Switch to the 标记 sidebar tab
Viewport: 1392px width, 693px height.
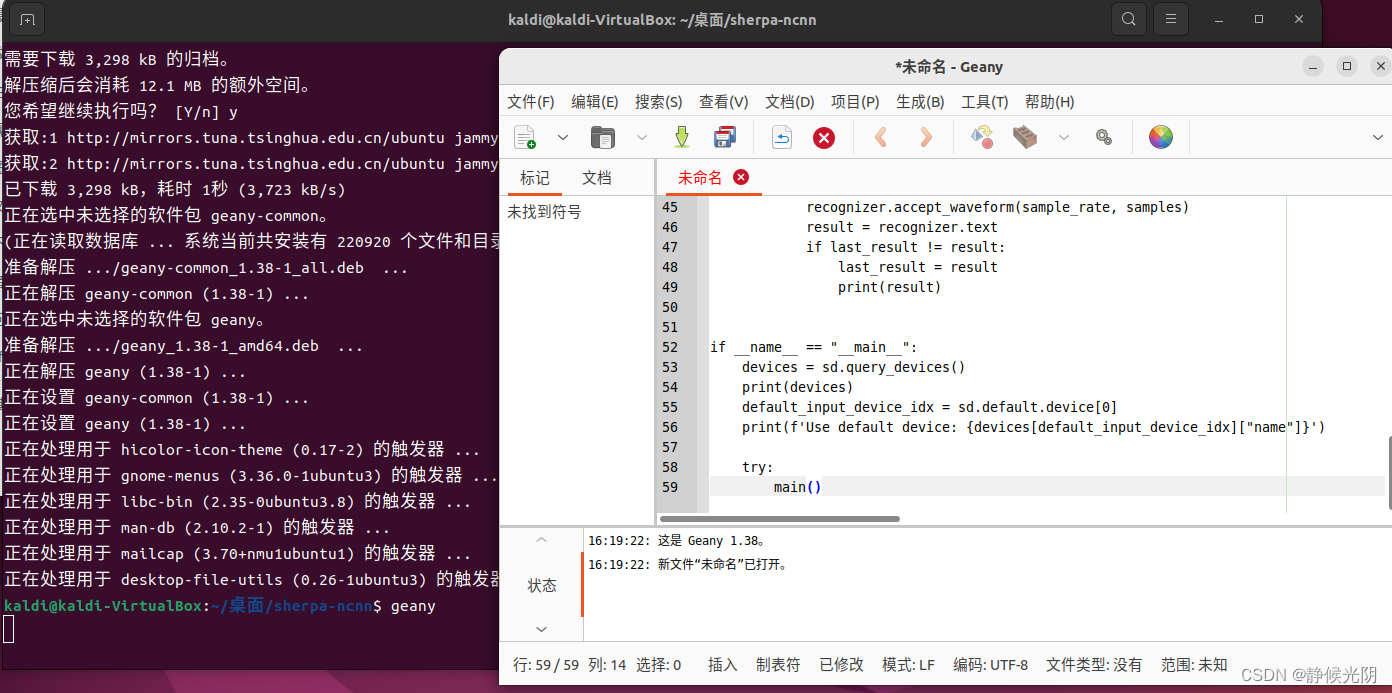click(534, 178)
